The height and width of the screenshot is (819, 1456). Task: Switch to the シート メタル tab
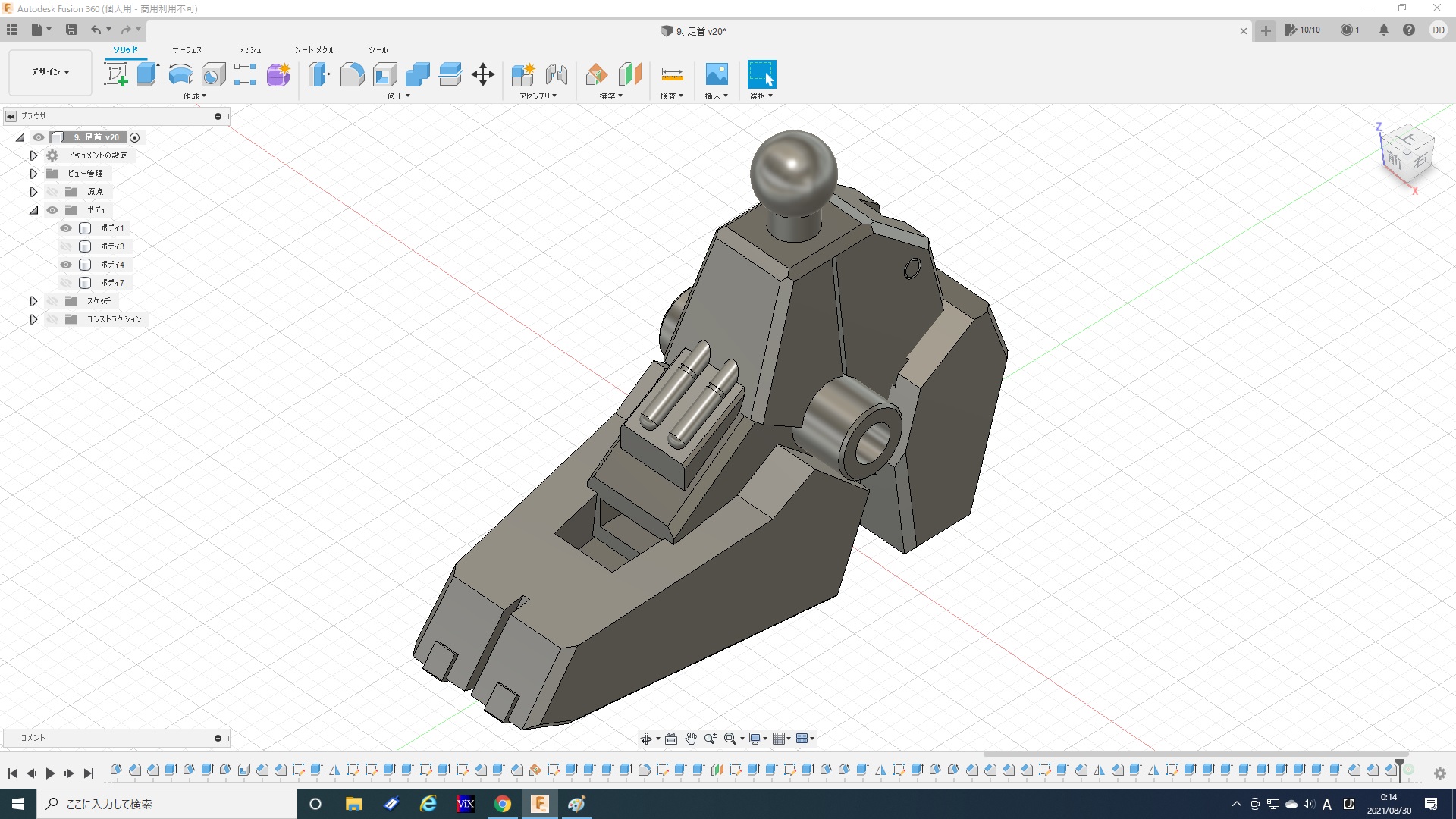[314, 50]
